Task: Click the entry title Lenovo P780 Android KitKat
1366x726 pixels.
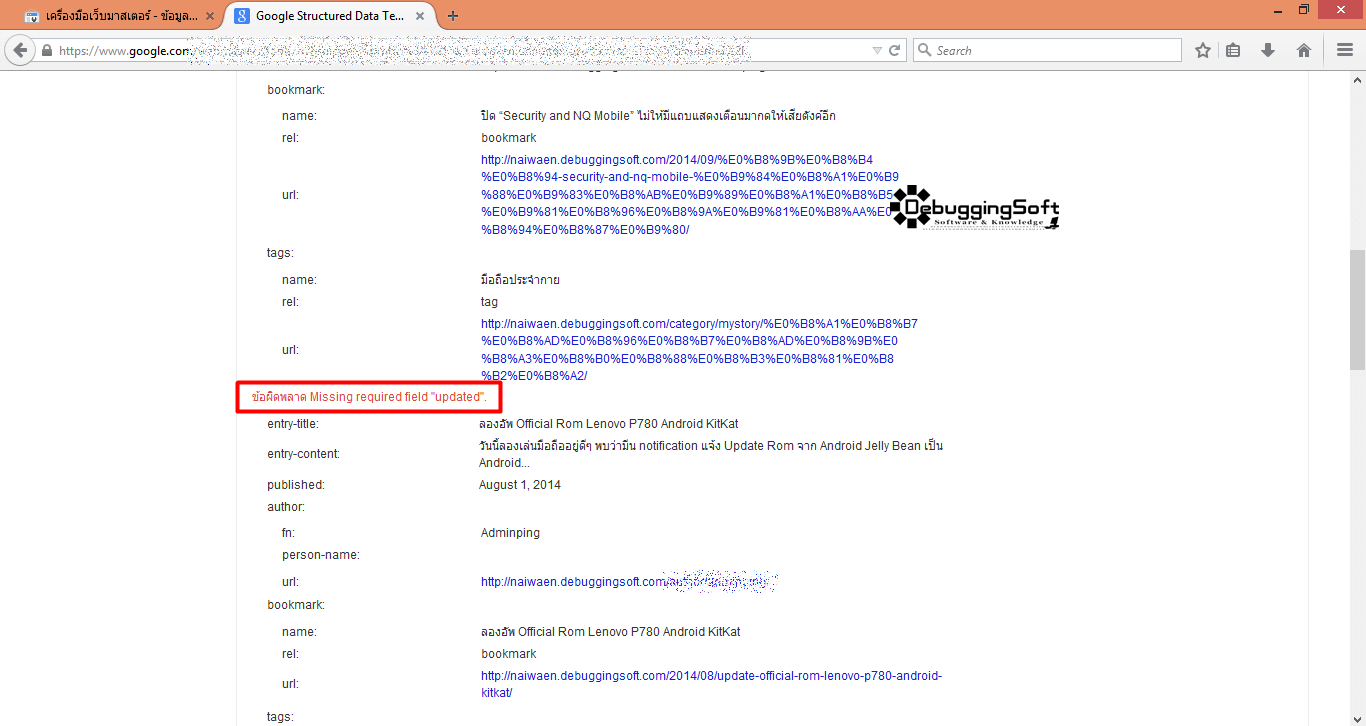Action: pyautogui.click(x=609, y=424)
